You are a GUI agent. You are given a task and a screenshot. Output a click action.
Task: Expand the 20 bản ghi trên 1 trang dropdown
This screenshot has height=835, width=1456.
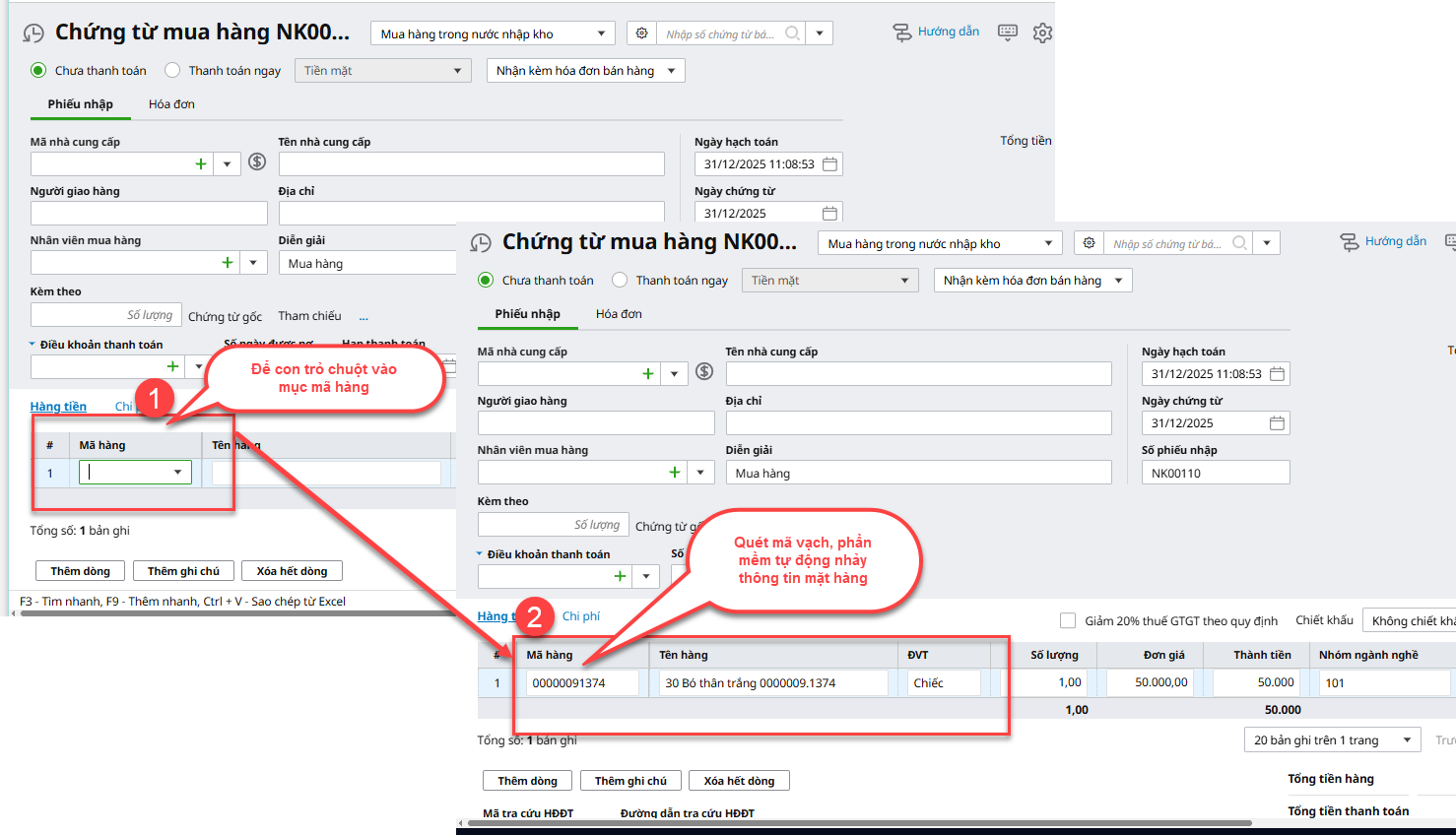pyautogui.click(x=1332, y=740)
